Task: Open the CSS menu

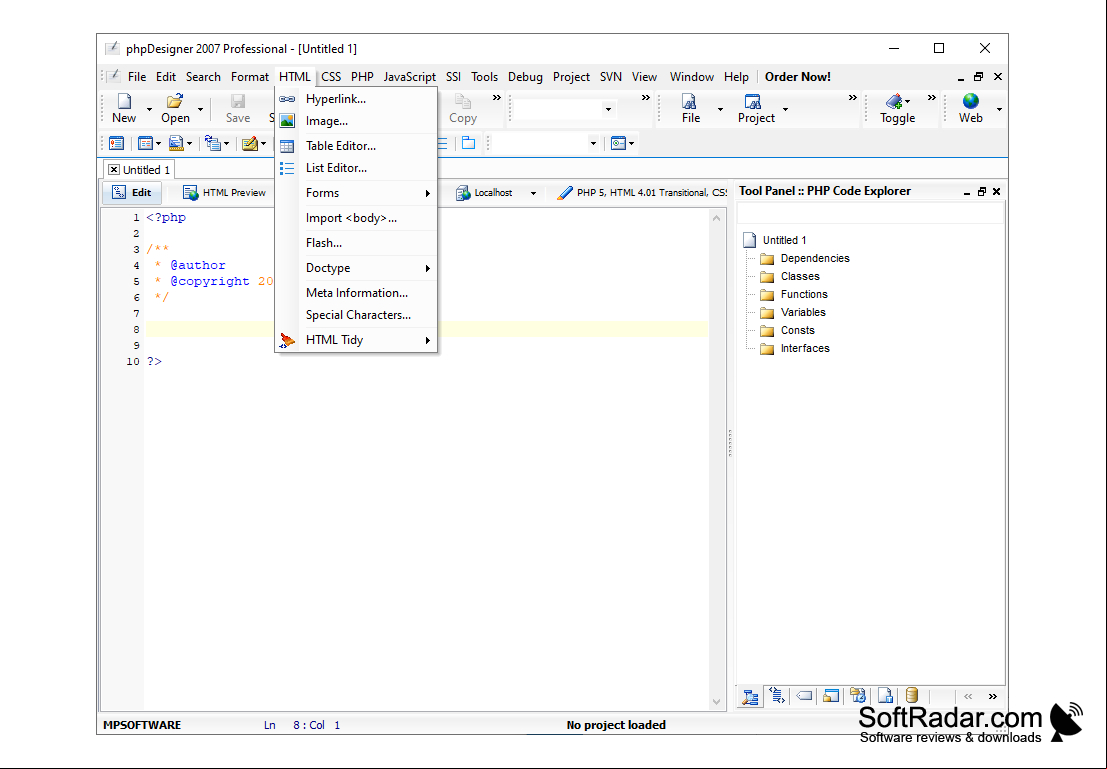Action: 331,77
